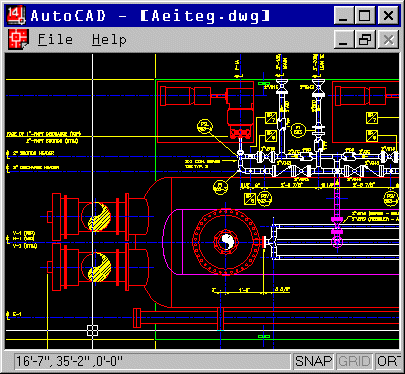The width and height of the screenshot is (405, 374).
Task: Maximize the AutoCAD main window
Action: pyautogui.click(x=365, y=15)
